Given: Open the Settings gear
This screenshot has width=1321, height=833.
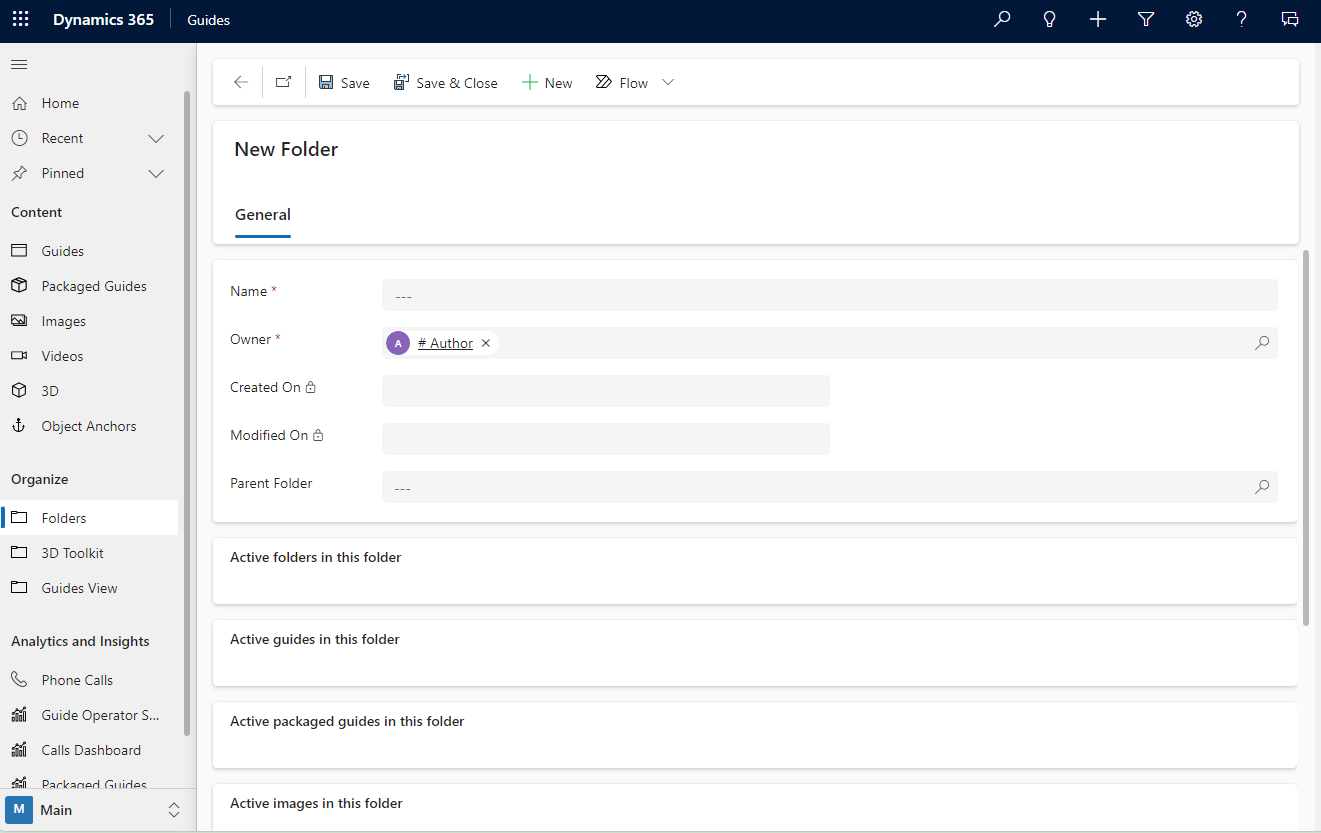Looking at the screenshot, I should point(1194,19).
